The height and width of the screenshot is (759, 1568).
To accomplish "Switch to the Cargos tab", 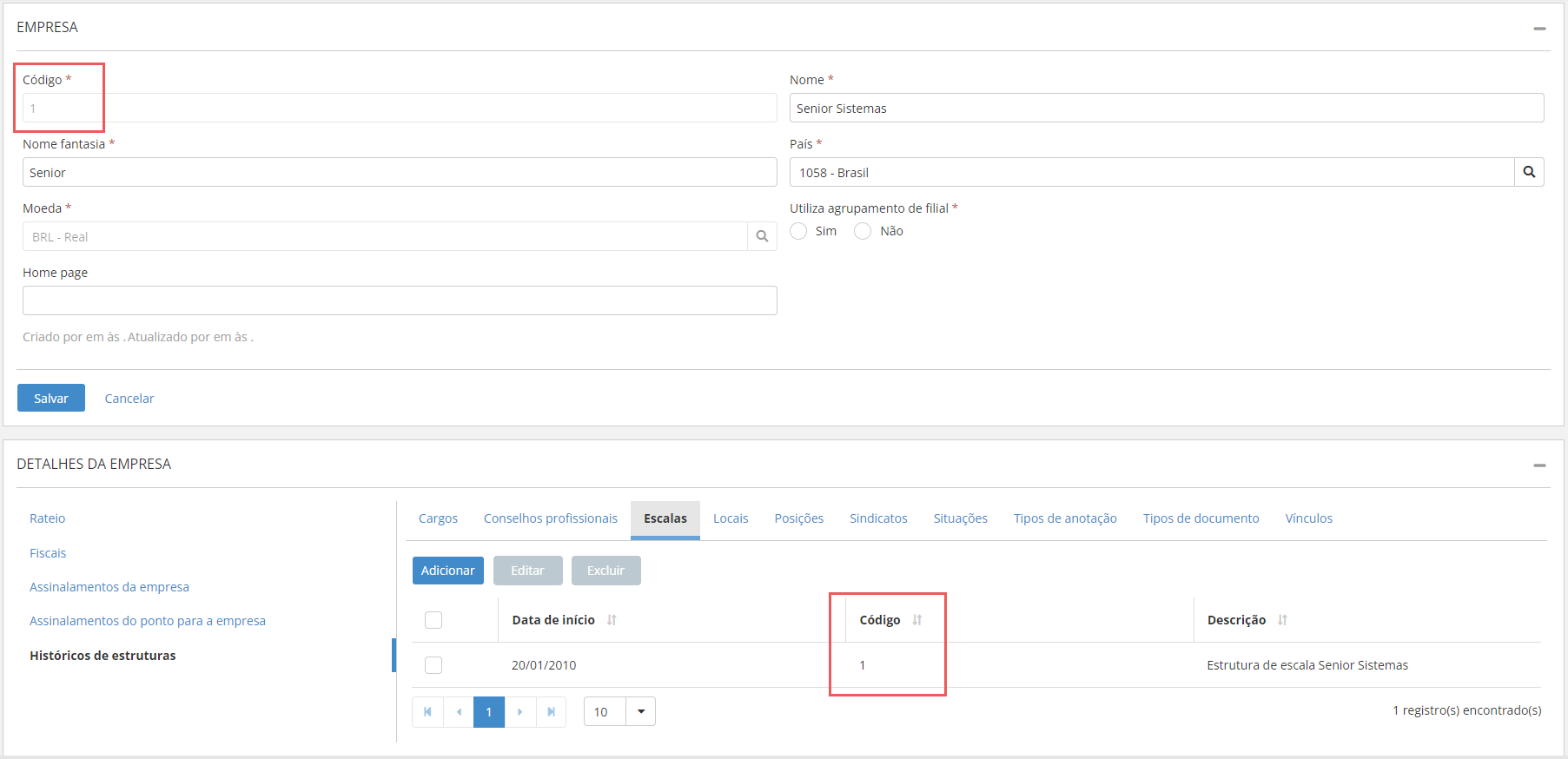I will coord(438,518).
